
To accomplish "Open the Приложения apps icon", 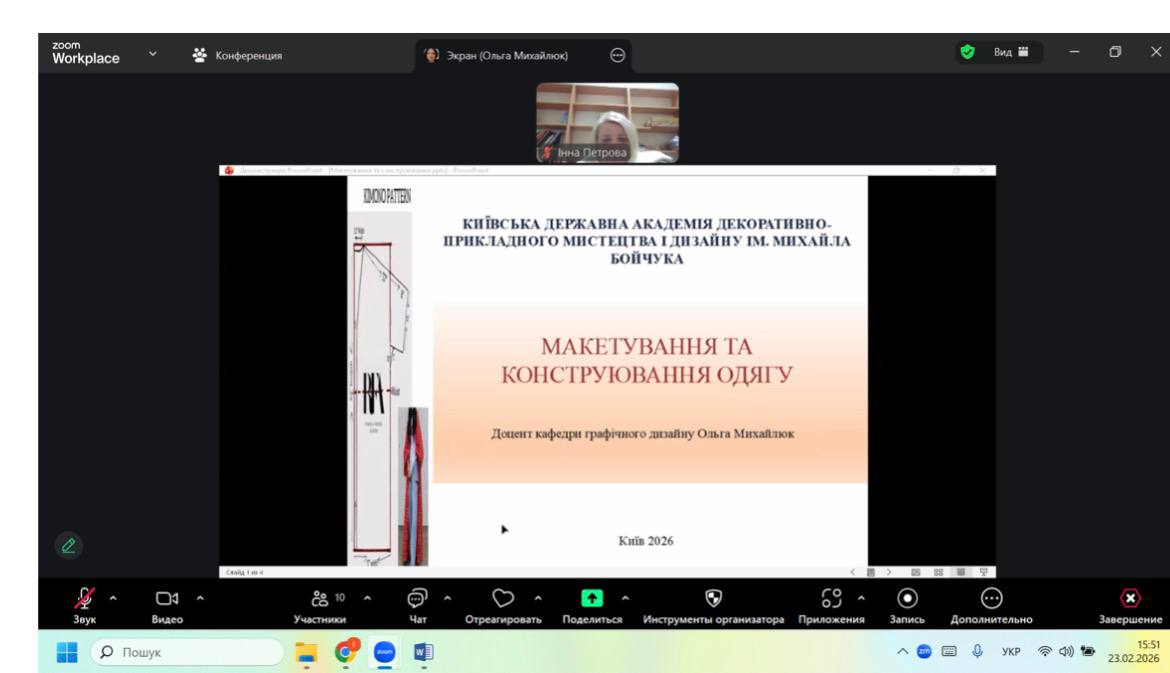I will [x=831, y=599].
